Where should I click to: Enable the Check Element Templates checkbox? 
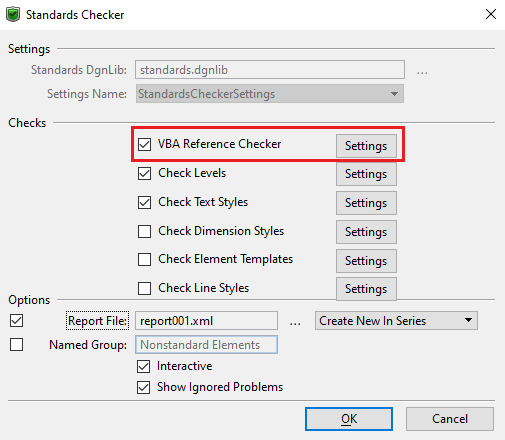coord(144,259)
